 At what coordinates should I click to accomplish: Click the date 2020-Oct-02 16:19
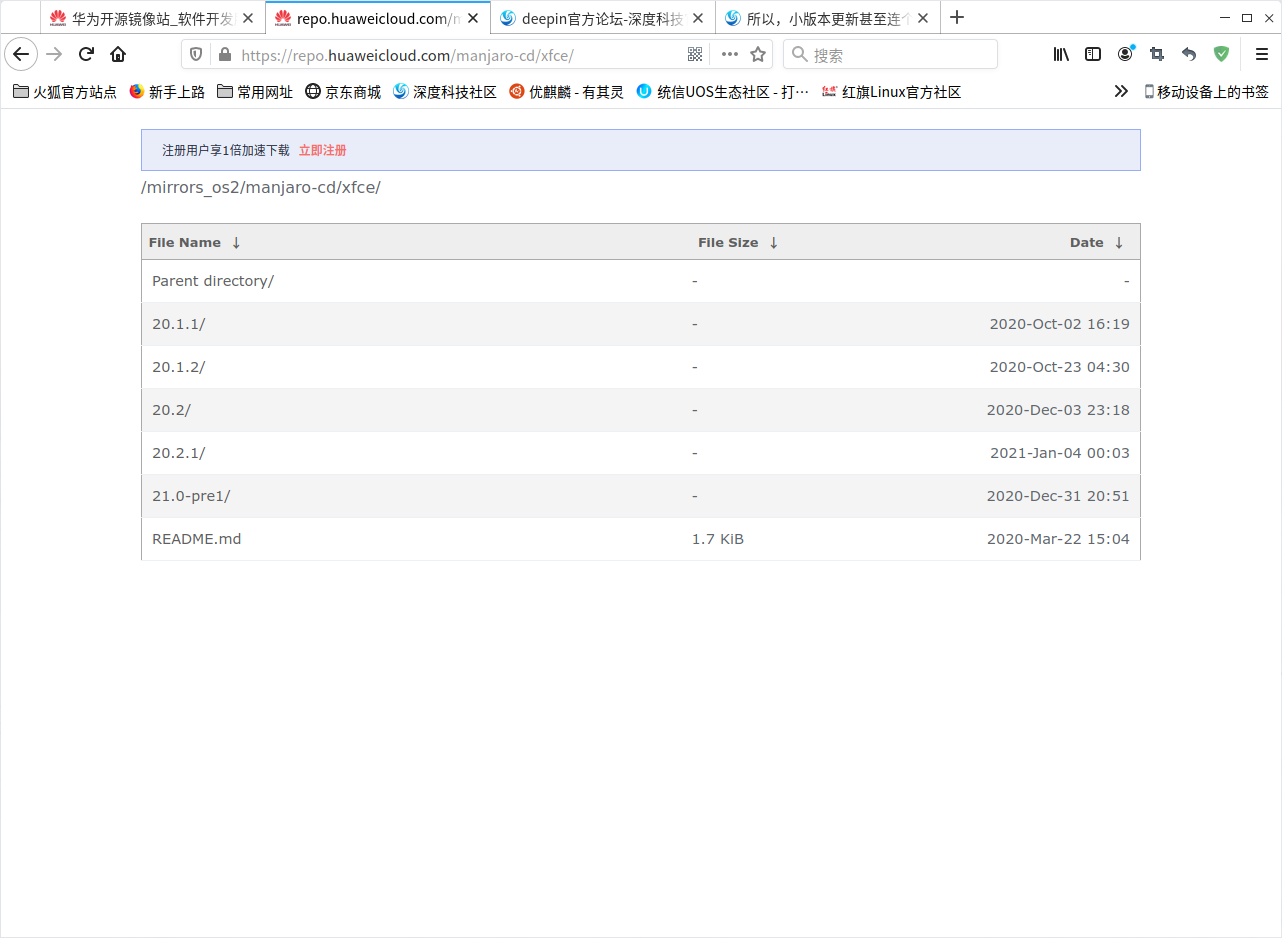pos(1060,324)
